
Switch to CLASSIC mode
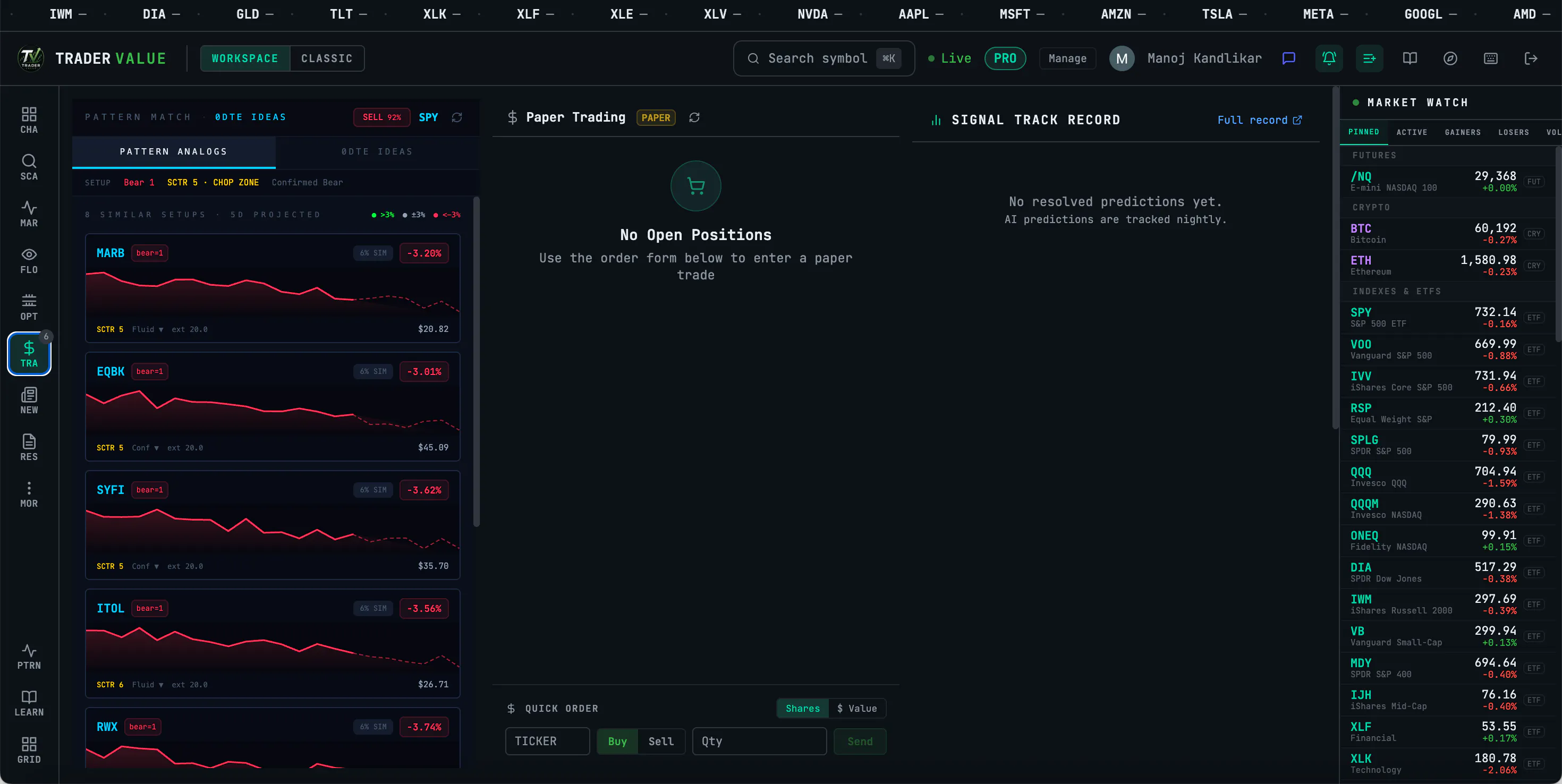pyautogui.click(x=327, y=58)
